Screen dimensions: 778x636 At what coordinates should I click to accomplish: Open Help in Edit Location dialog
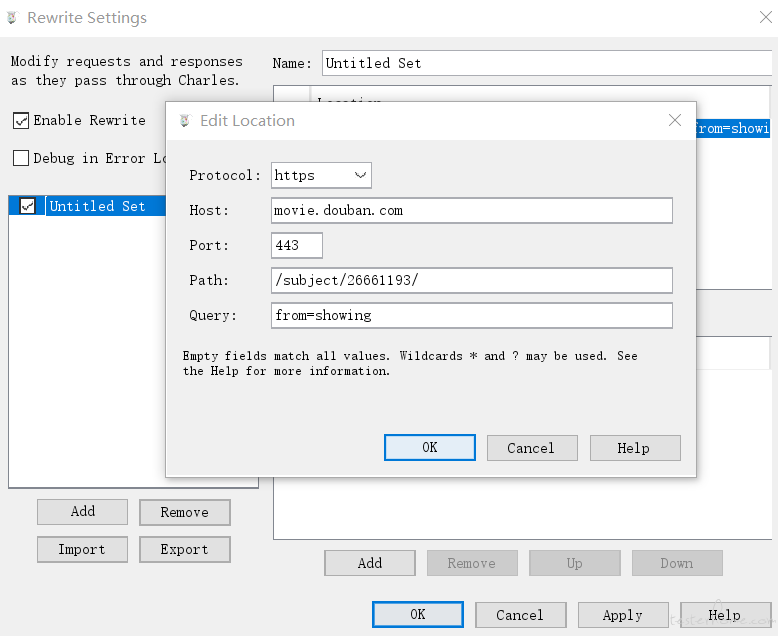coord(635,448)
